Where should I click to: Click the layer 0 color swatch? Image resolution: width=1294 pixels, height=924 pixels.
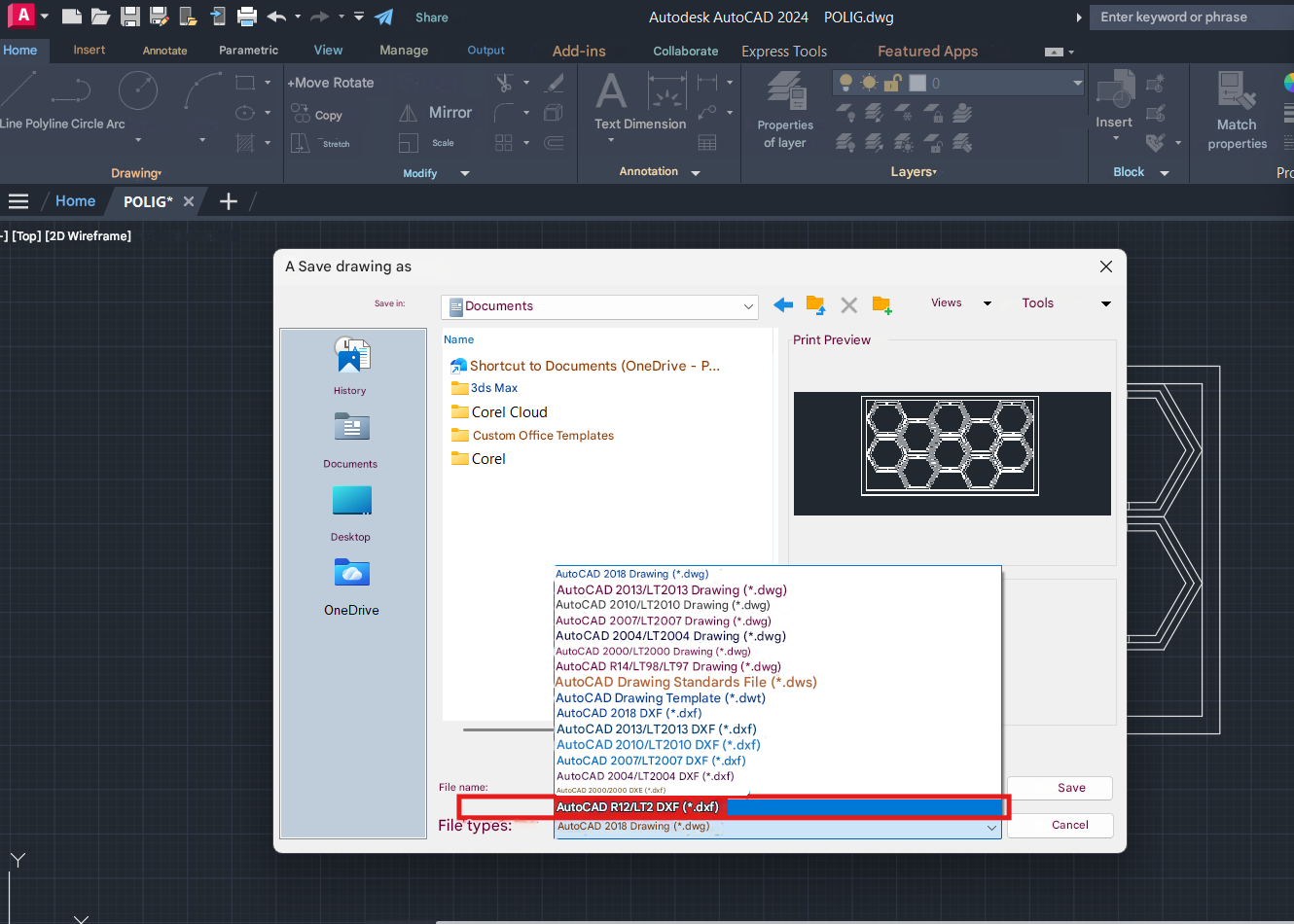coord(917,83)
